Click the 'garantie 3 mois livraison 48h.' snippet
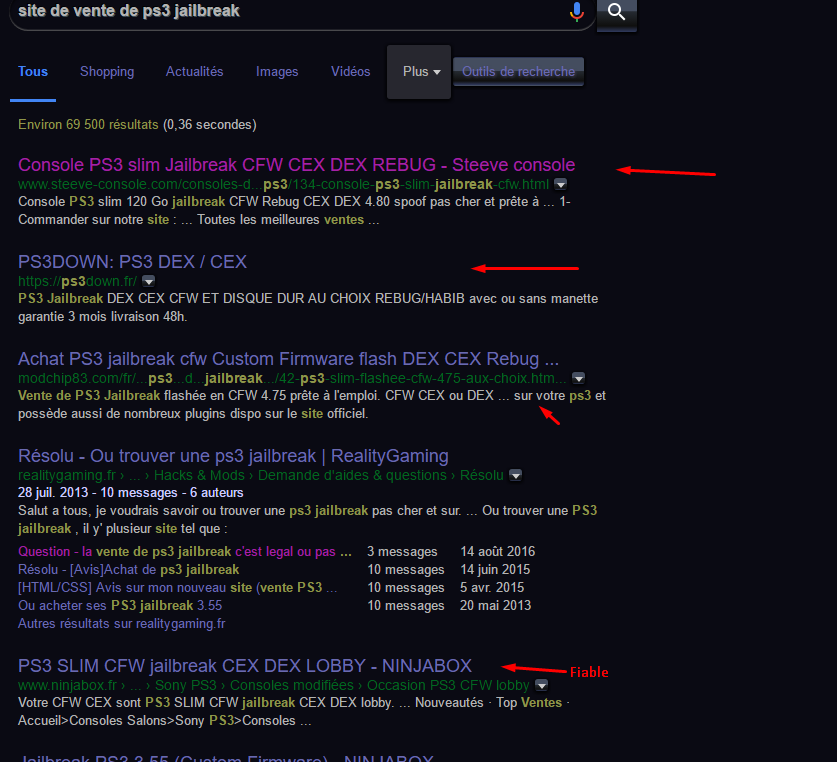 102,317
